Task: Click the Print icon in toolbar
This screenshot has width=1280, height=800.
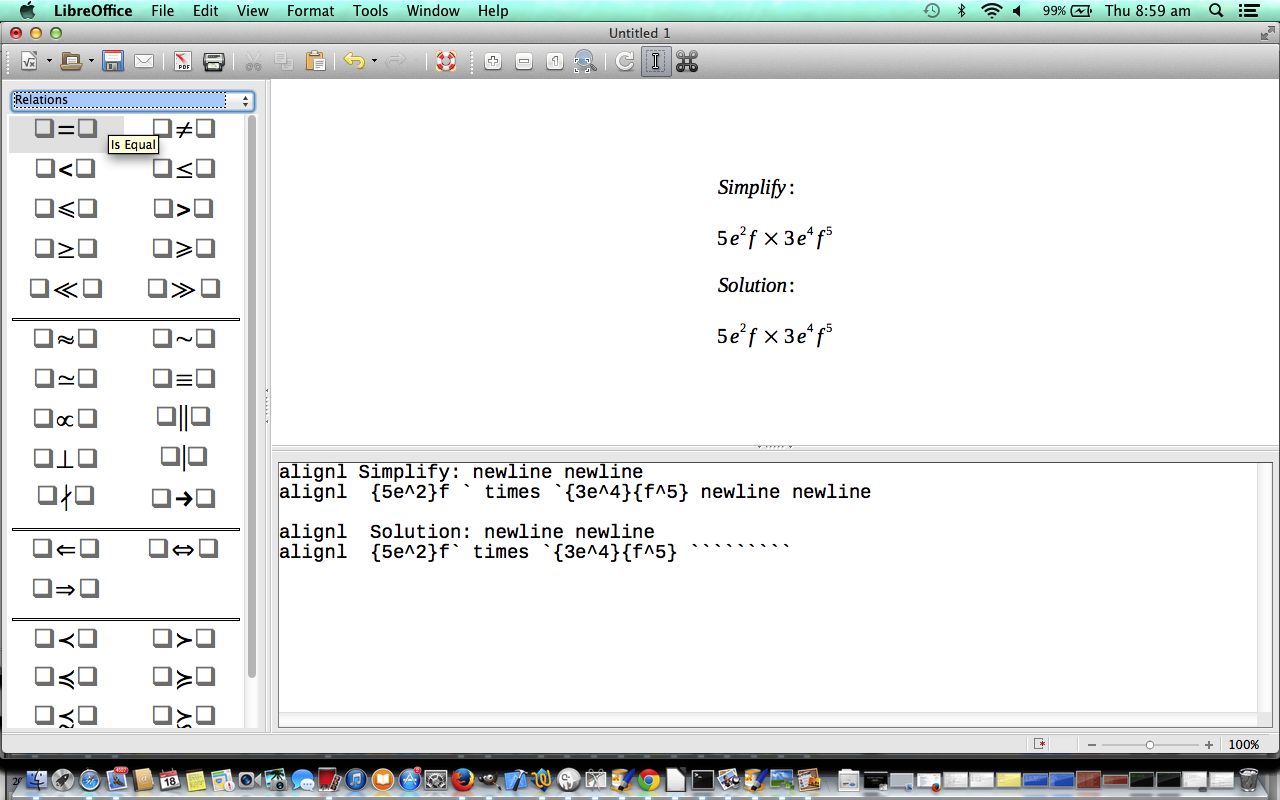Action: coord(213,62)
